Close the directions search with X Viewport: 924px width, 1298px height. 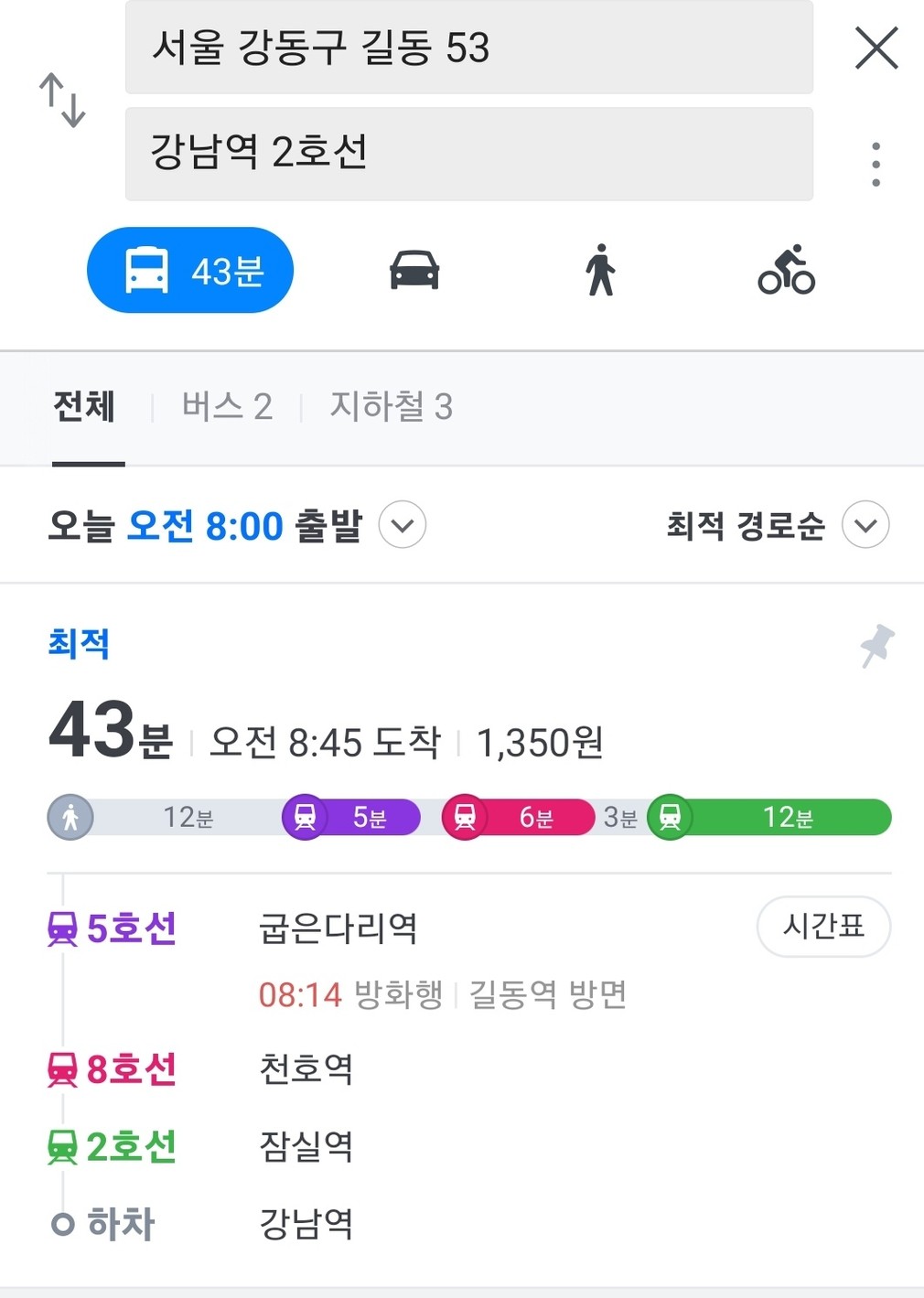pos(876,48)
